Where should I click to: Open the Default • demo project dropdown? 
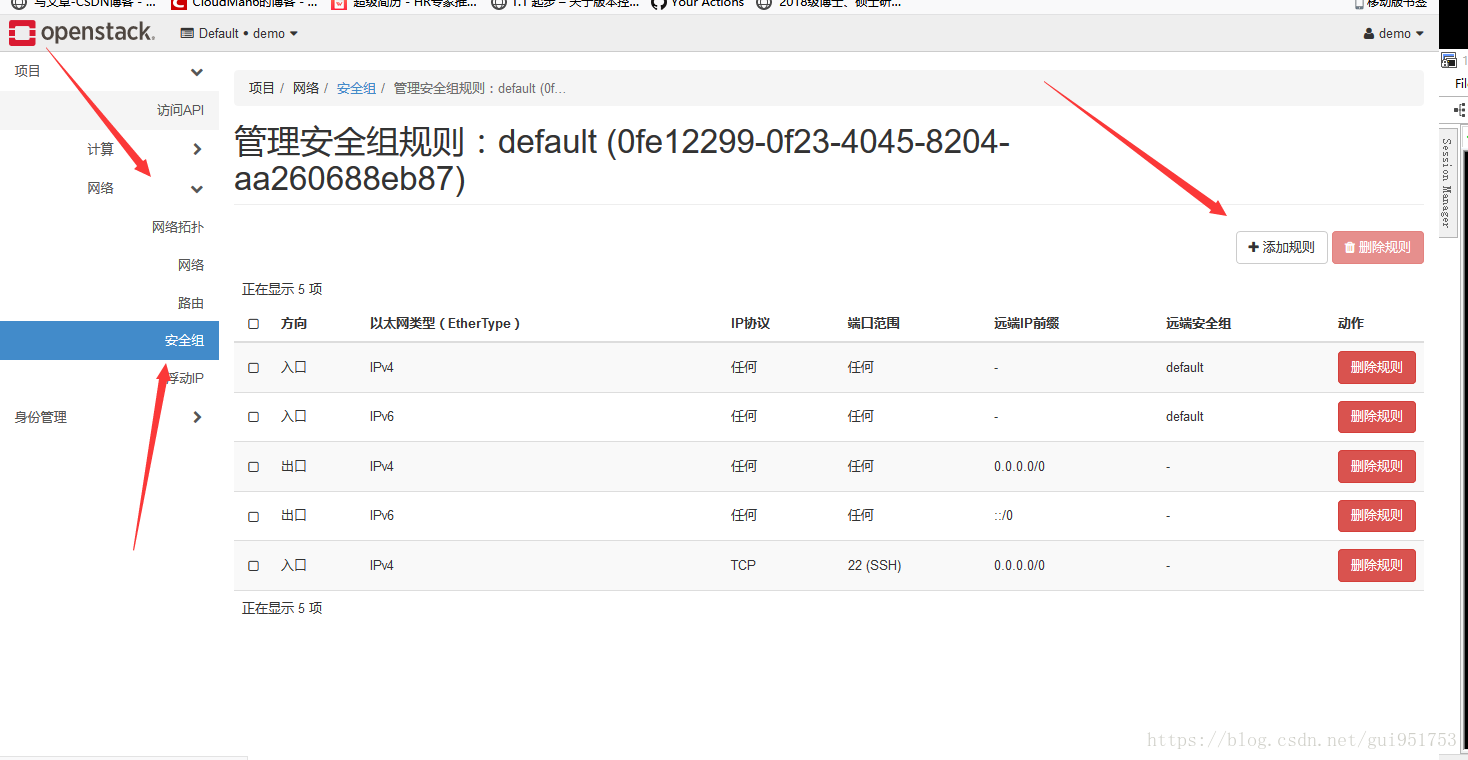pos(239,33)
